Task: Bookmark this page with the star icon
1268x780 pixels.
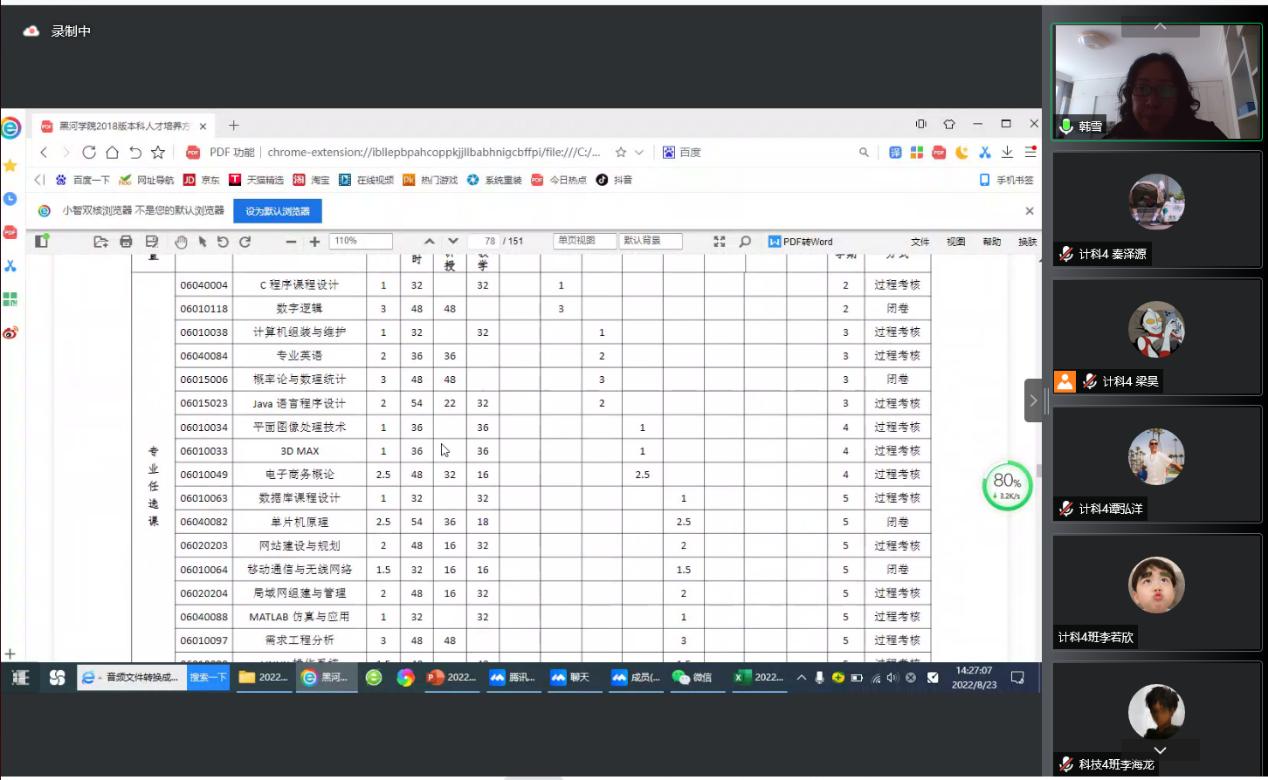Action: click(158, 152)
